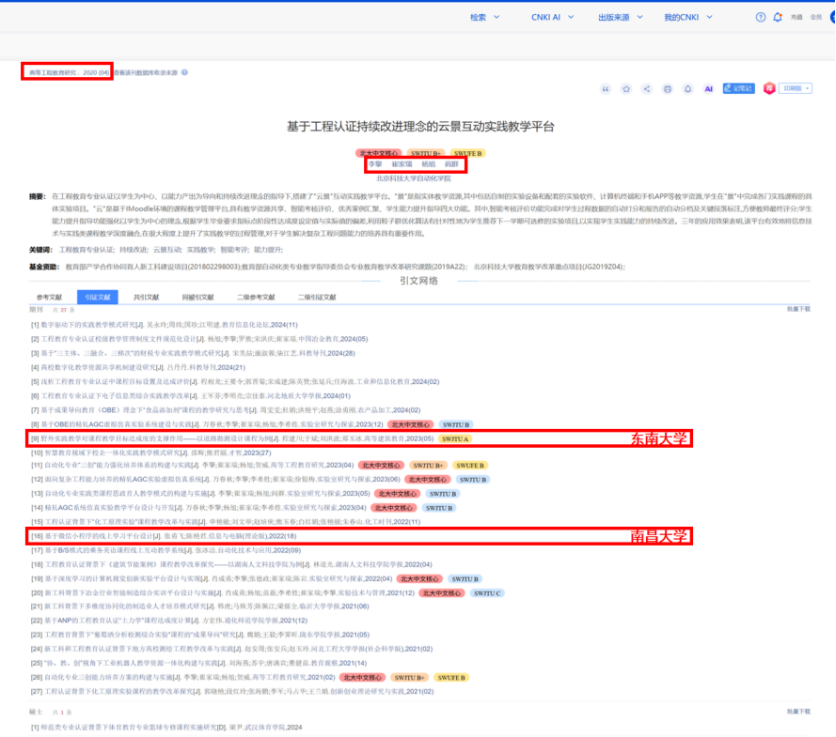Open the 印刷版 version dropdown
Image resolution: width=836 pixels, height=737 pixels.
tap(796, 89)
